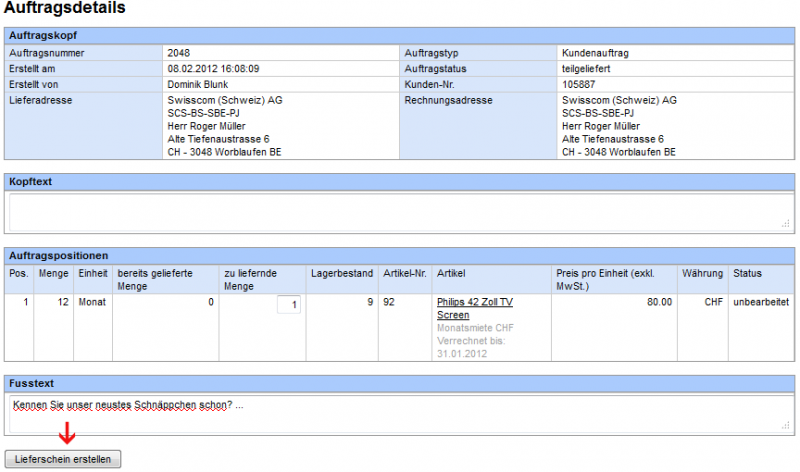
Task: Click the Erstellt am label
Action: point(32,69)
